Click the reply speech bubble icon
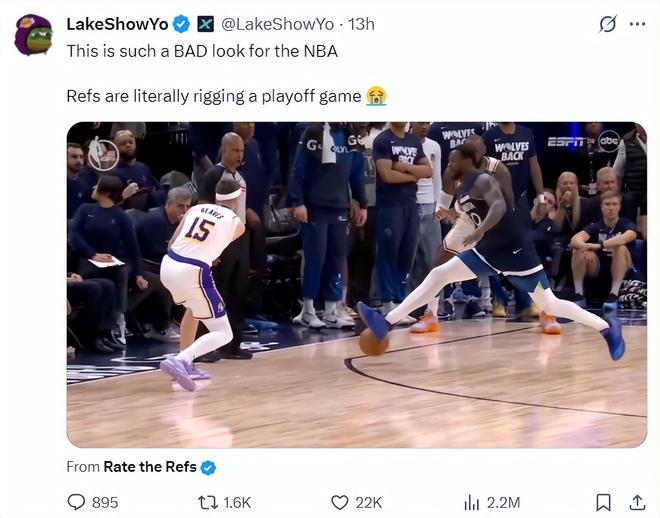Viewport: 660px width, 518px height. click(x=76, y=502)
